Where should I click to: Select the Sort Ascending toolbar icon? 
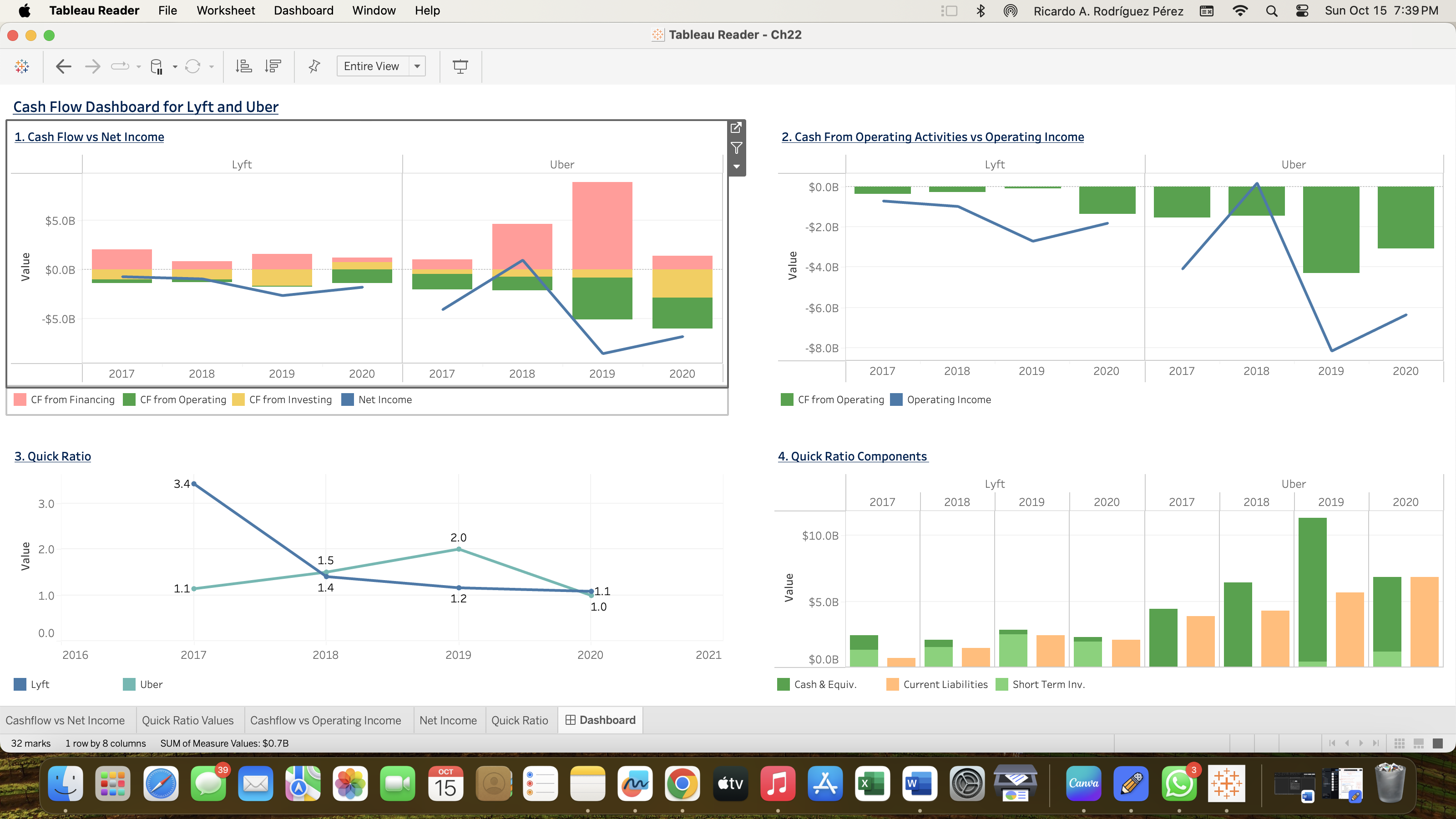click(x=243, y=66)
